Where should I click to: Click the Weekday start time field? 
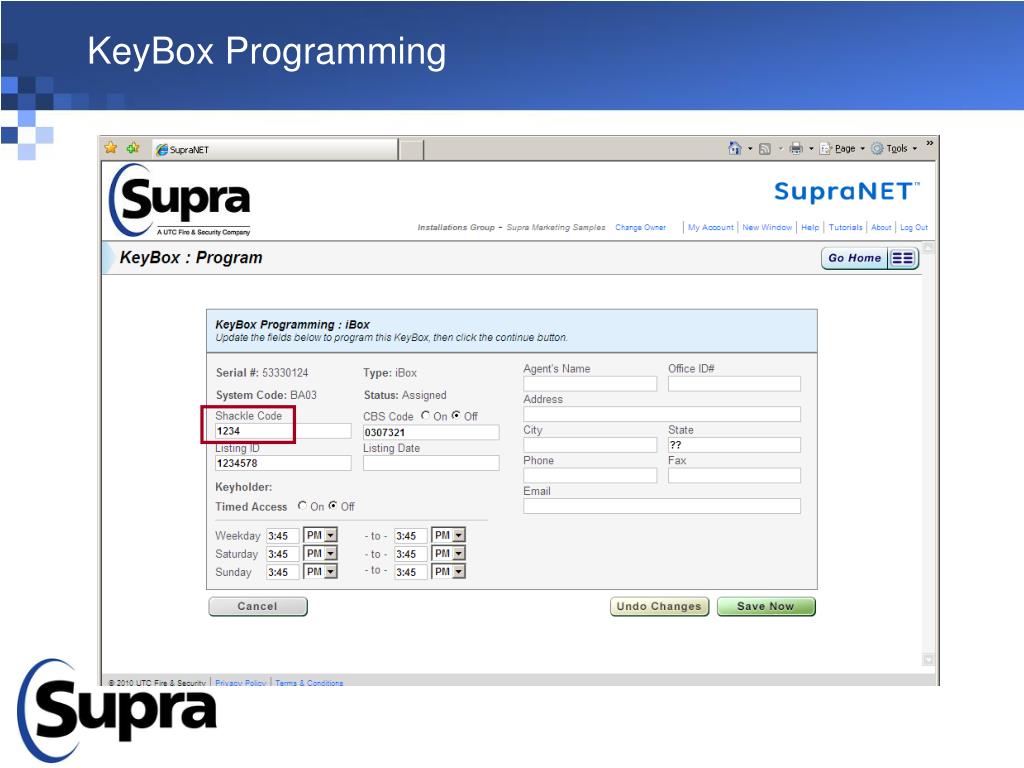[x=282, y=536]
